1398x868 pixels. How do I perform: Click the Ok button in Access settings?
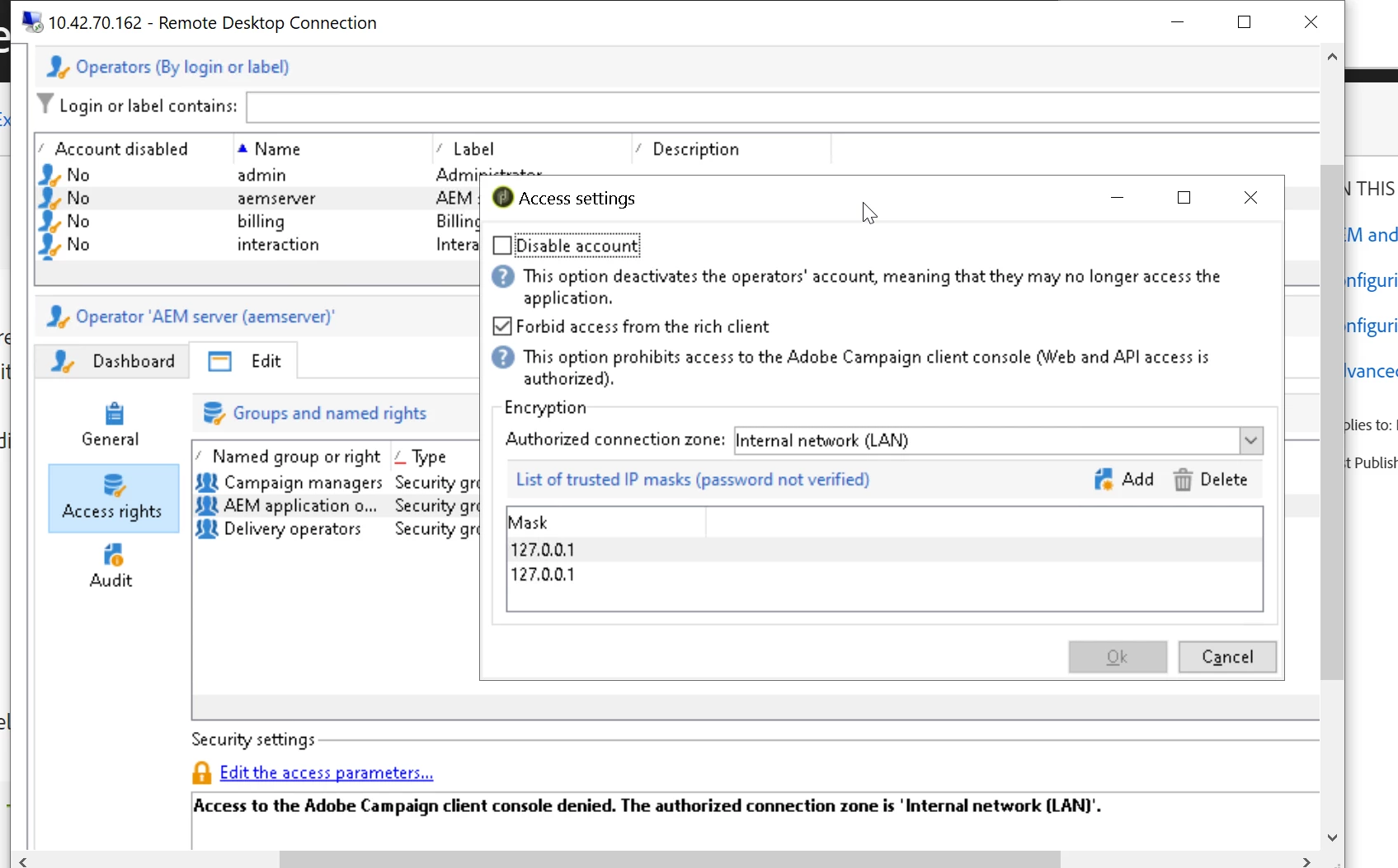(1118, 657)
